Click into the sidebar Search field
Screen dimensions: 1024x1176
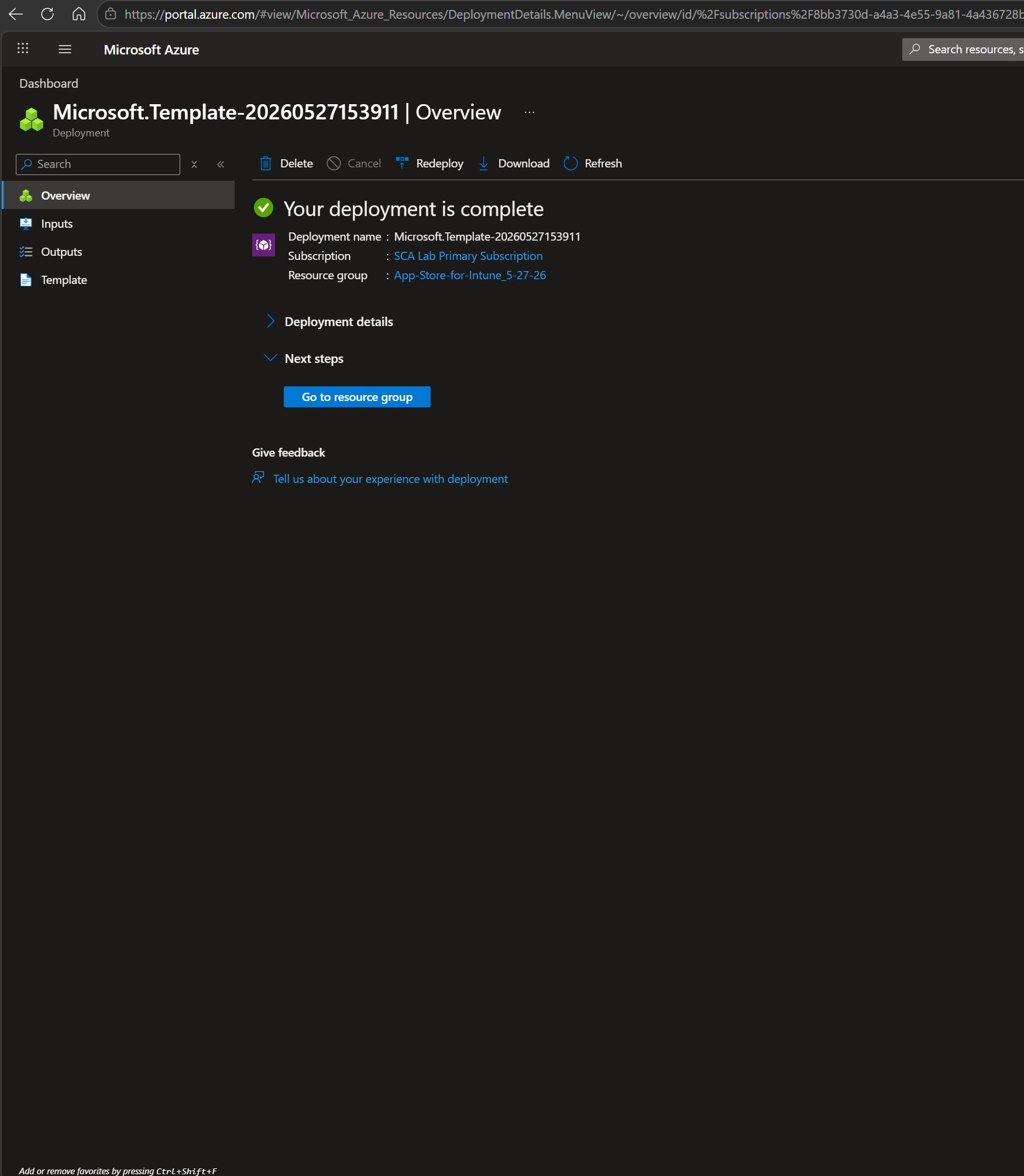point(98,164)
